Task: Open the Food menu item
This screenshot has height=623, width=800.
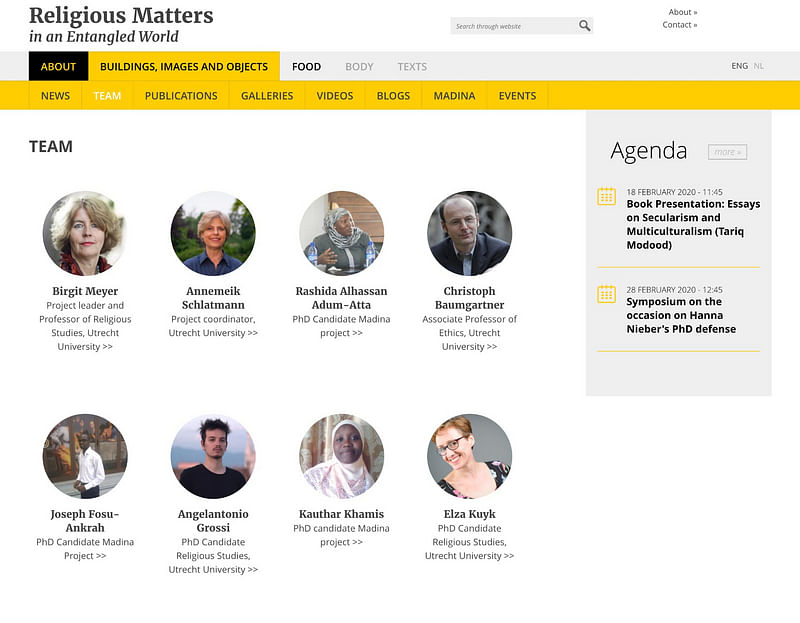Action: (306, 67)
